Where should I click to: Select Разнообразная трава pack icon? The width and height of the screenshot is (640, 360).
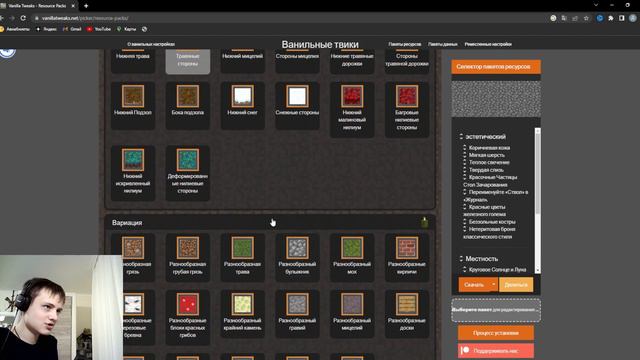point(242,247)
